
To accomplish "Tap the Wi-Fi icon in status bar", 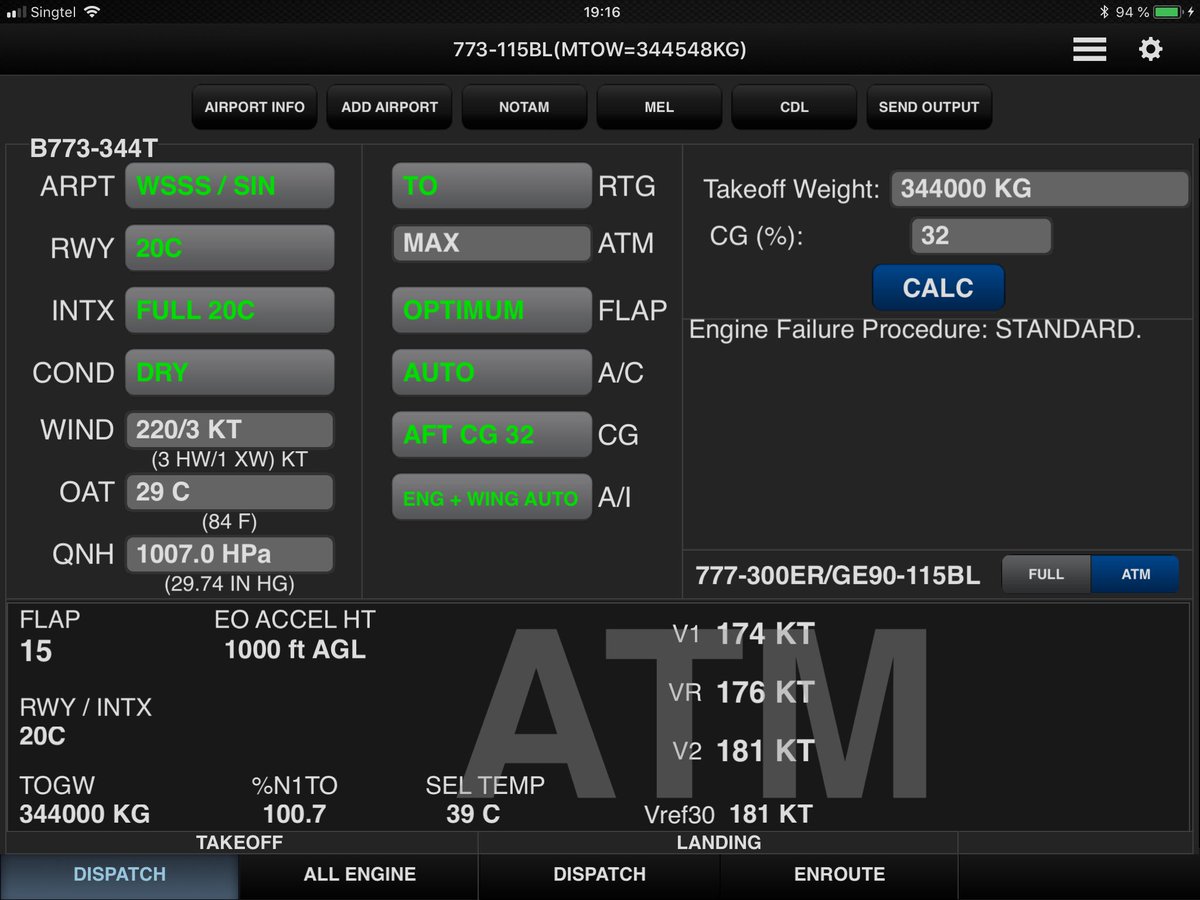I will [x=92, y=12].
